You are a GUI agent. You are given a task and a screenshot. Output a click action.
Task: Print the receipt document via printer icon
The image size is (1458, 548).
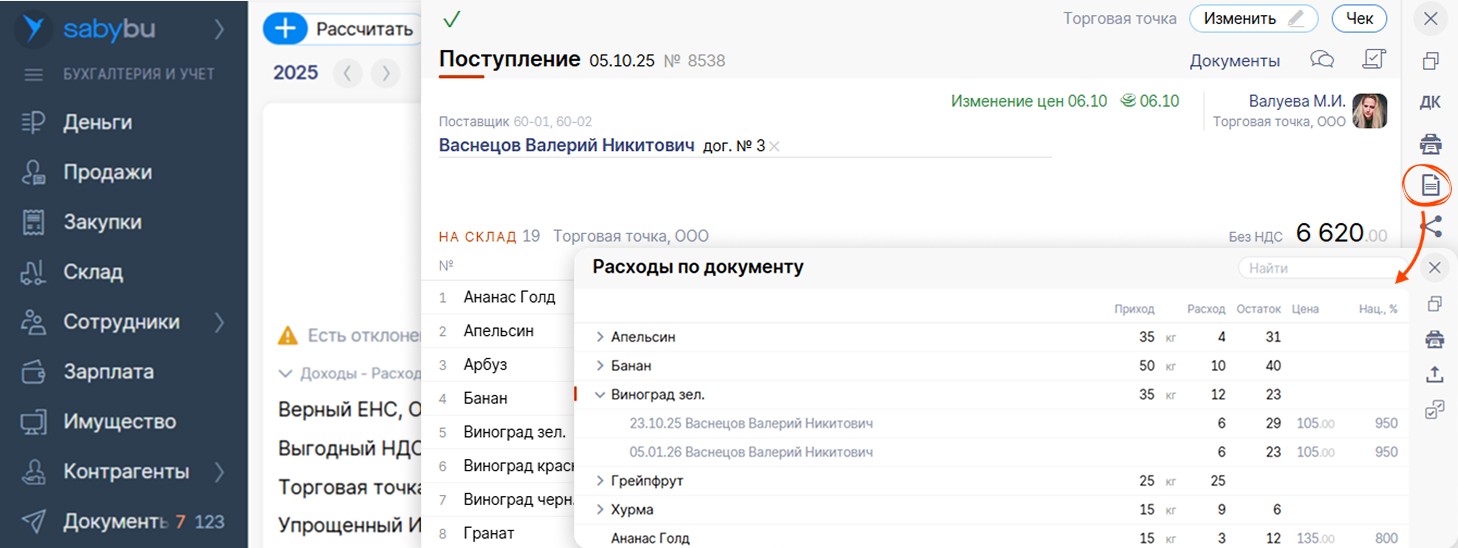pos(1431,143)
